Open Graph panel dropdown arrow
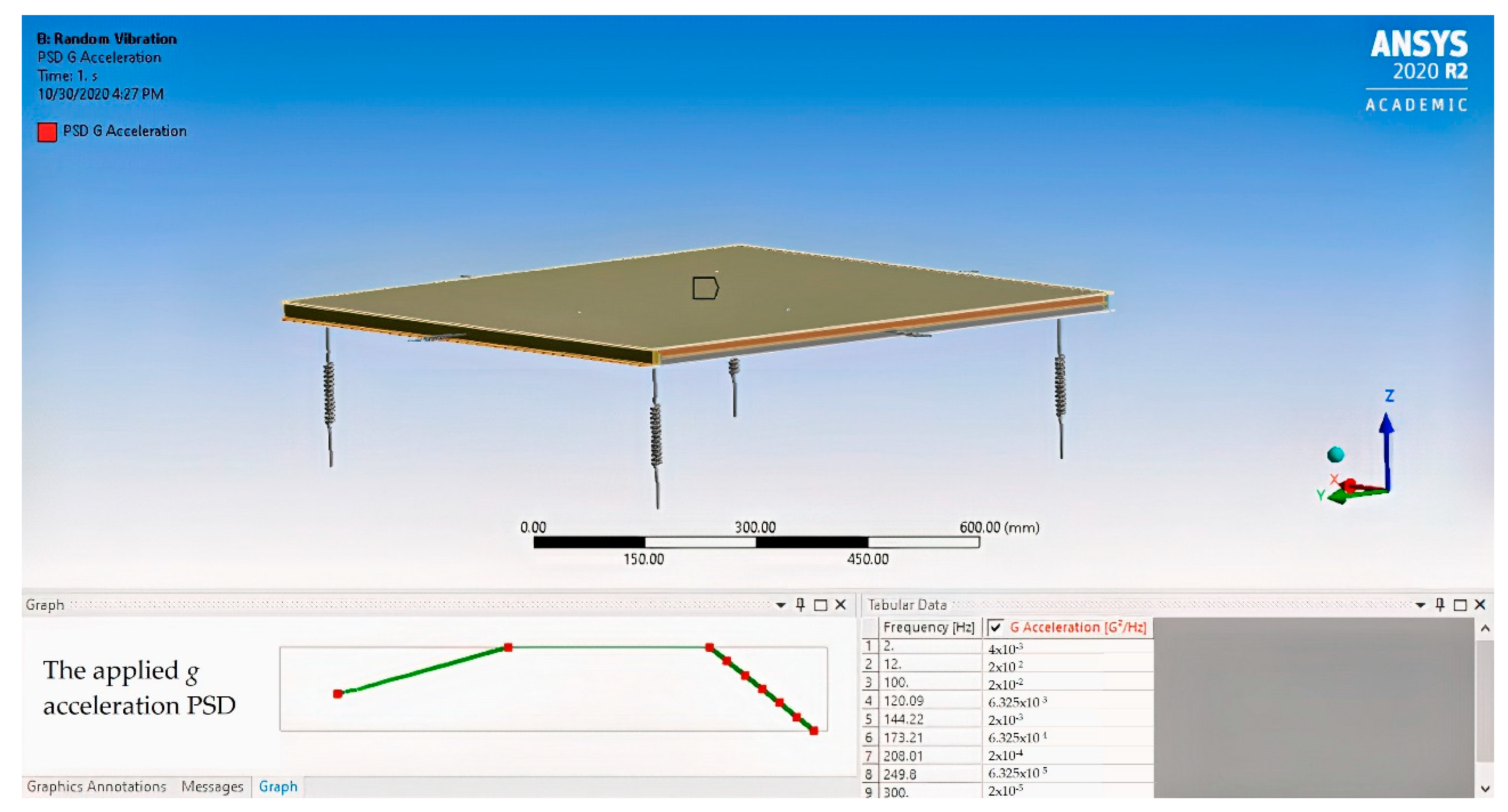 tap(780, 605)
